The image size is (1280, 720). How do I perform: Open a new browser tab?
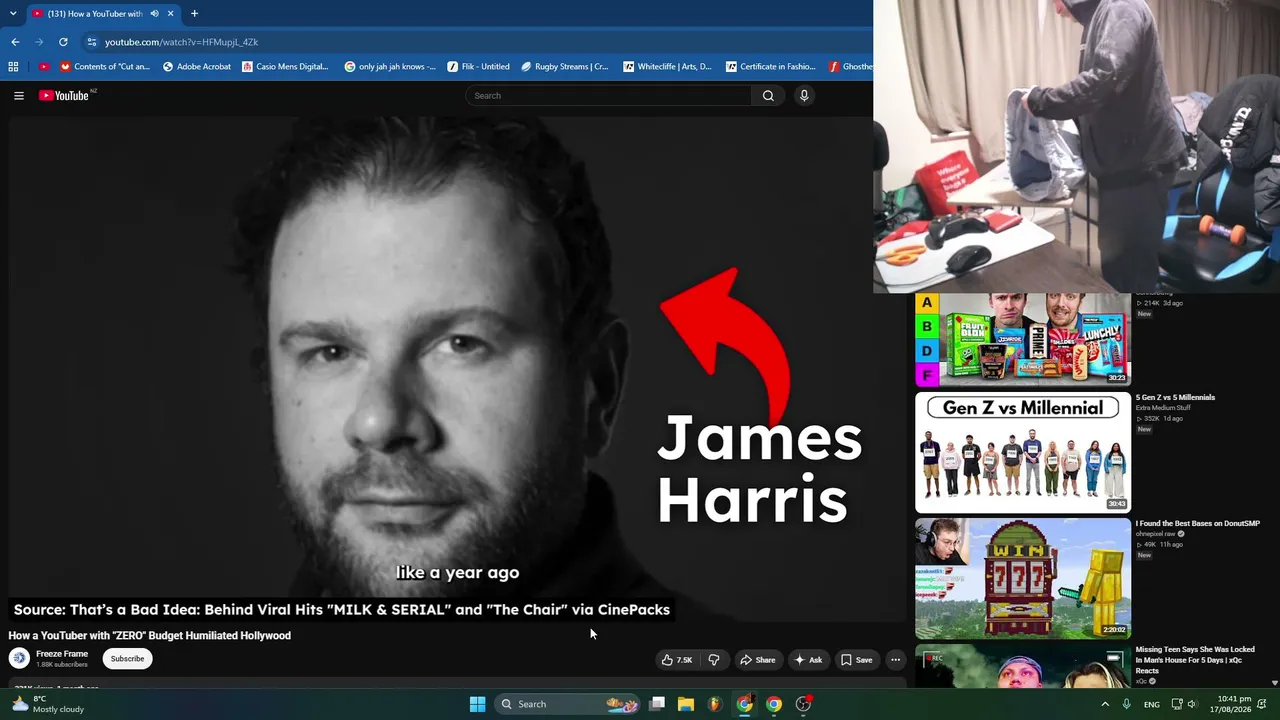[194, 14]
